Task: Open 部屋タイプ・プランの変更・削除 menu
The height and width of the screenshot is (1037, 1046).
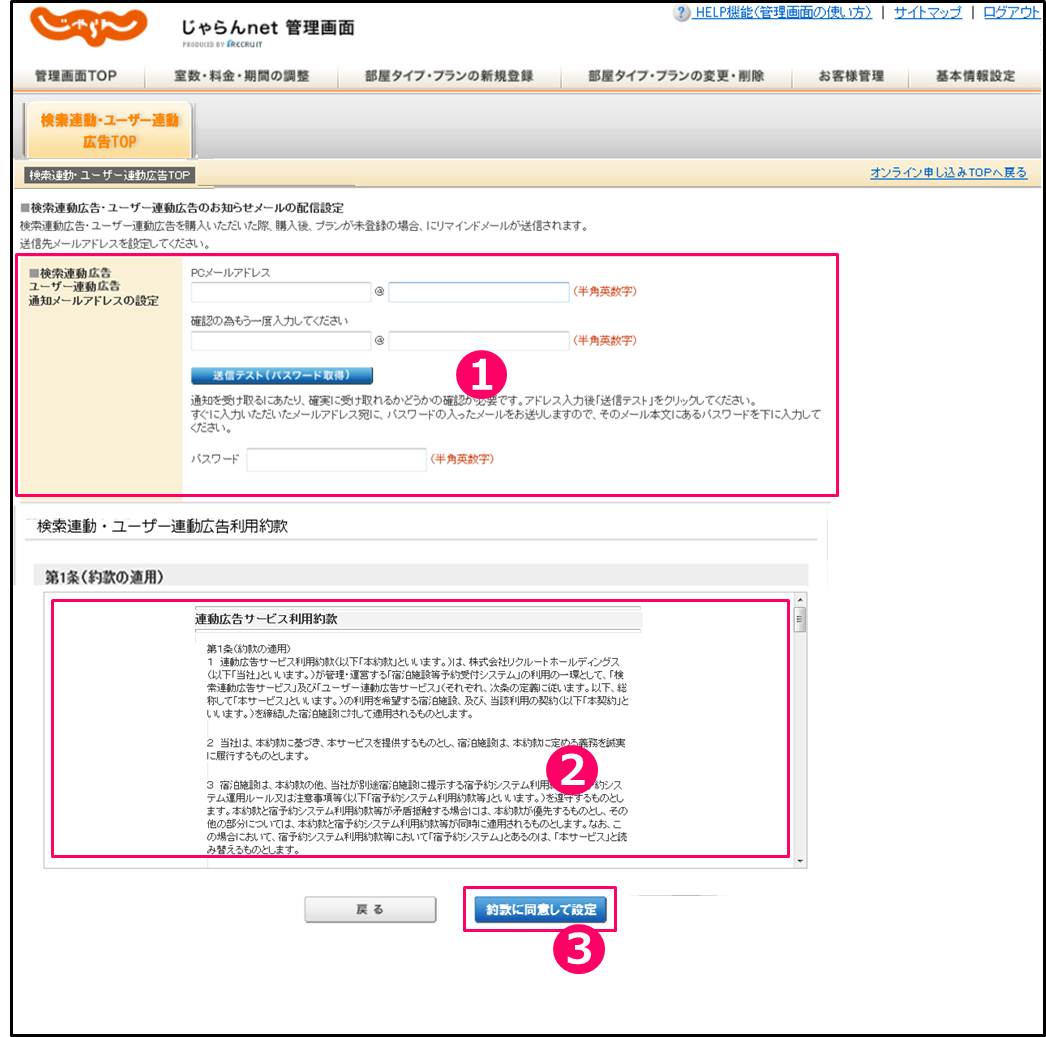Action: click(x=676, y=77)
